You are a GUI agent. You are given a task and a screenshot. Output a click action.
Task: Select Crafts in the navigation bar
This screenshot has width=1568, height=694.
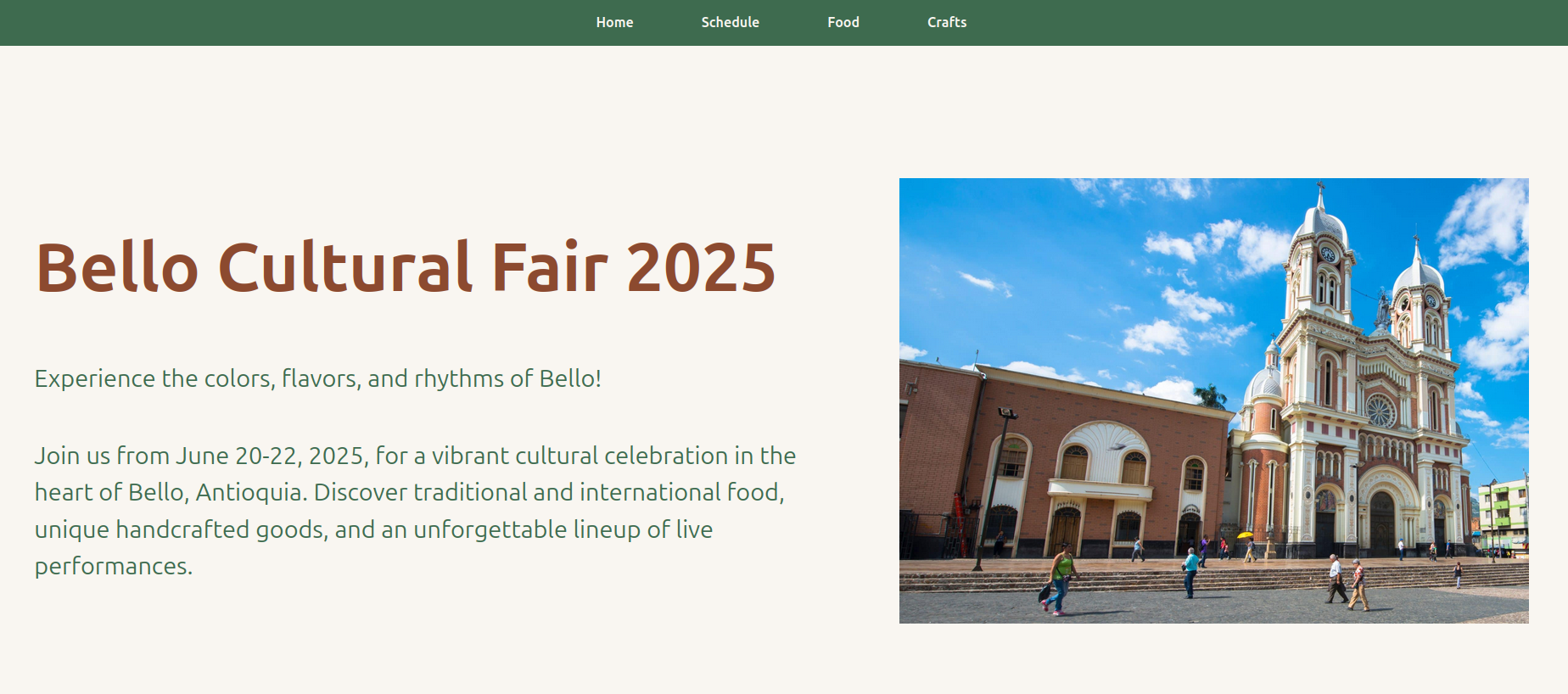[946, 22]
